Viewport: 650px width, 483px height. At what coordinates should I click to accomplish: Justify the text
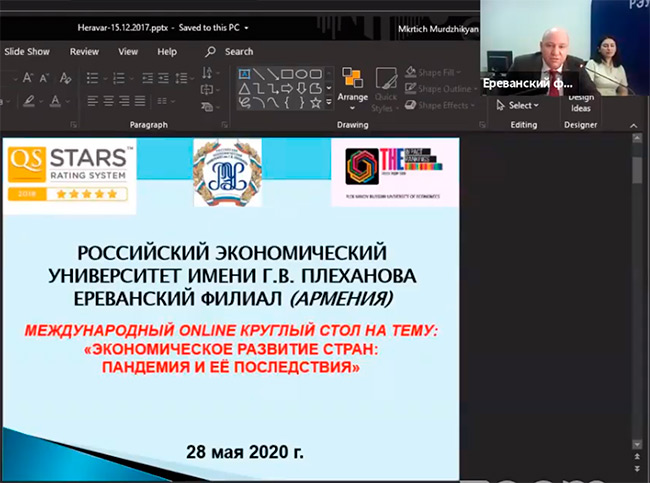click(140, 101)
